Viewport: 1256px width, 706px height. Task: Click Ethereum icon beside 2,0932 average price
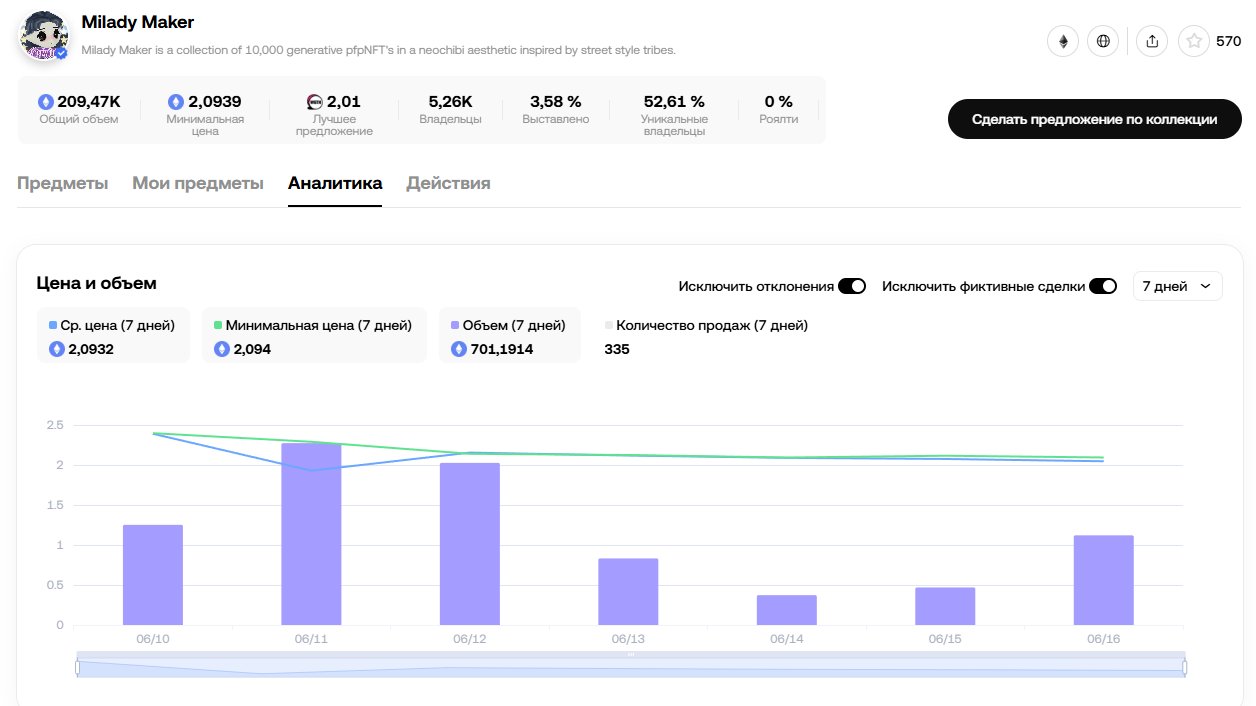coord(57,349)
